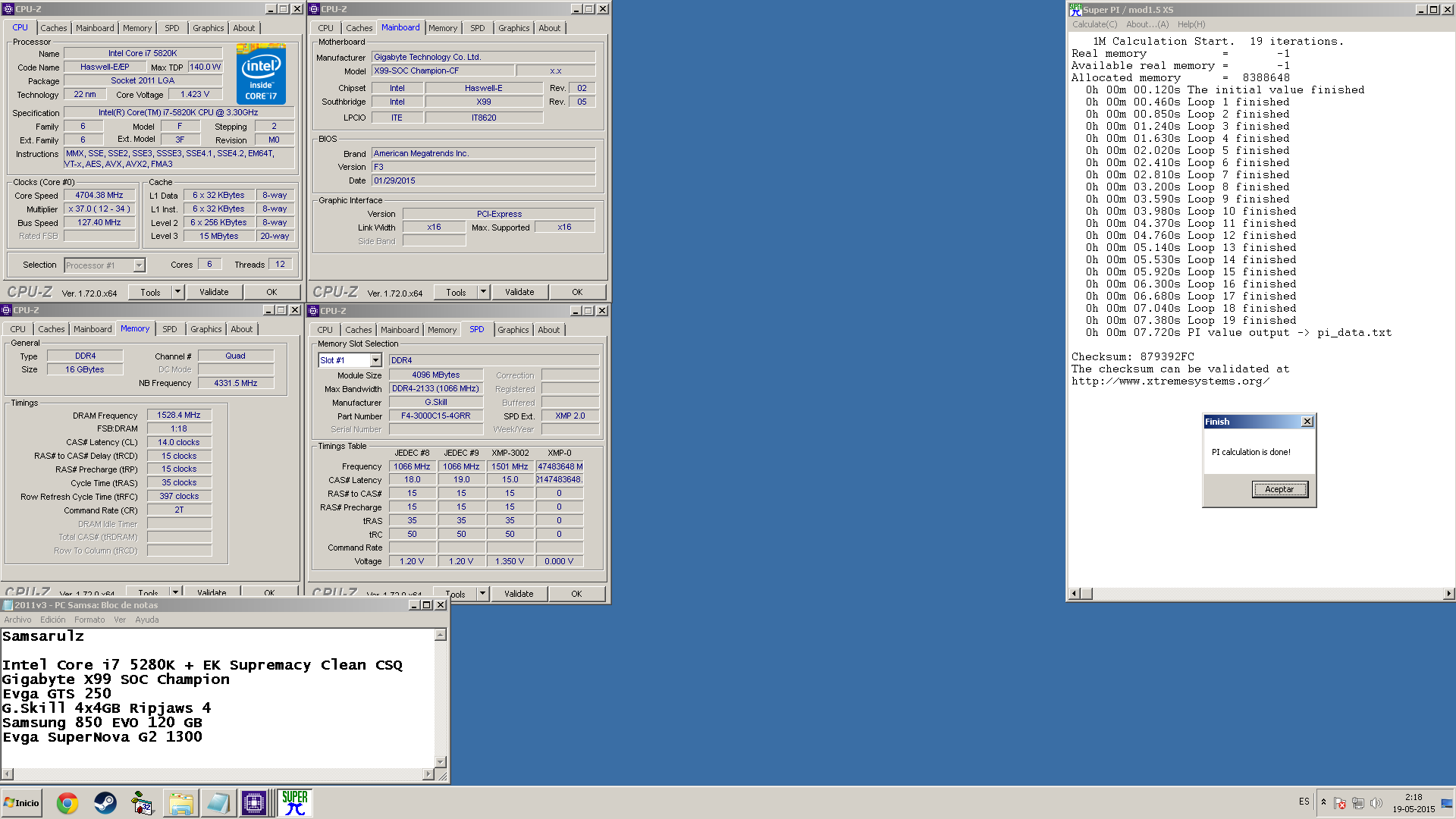Open Graphics tab in Mainboard window
Image resolution: width=1456 pixels, height=819 pixels.
(x=513, y=28)
